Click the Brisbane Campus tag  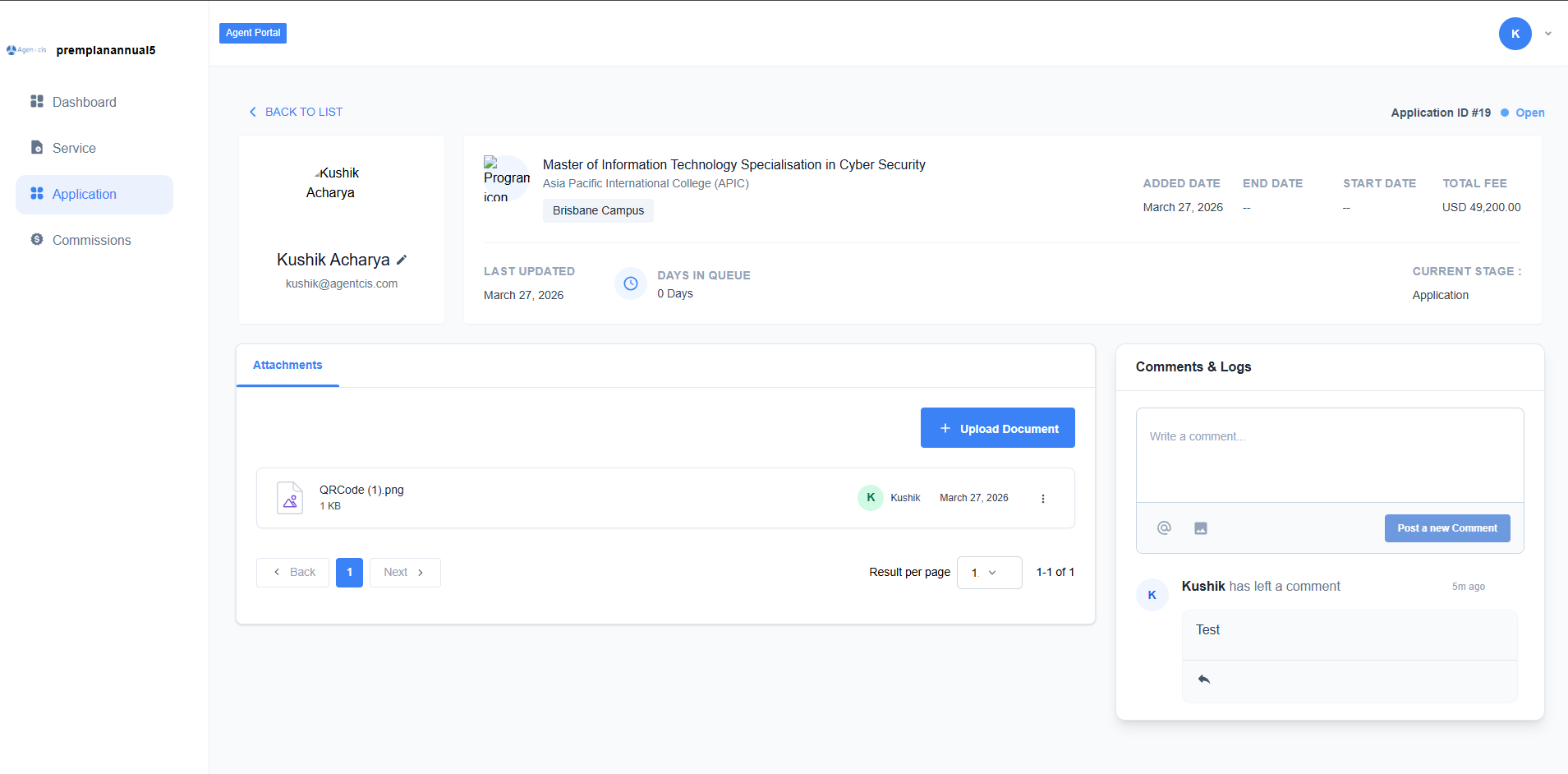point(598,210)
